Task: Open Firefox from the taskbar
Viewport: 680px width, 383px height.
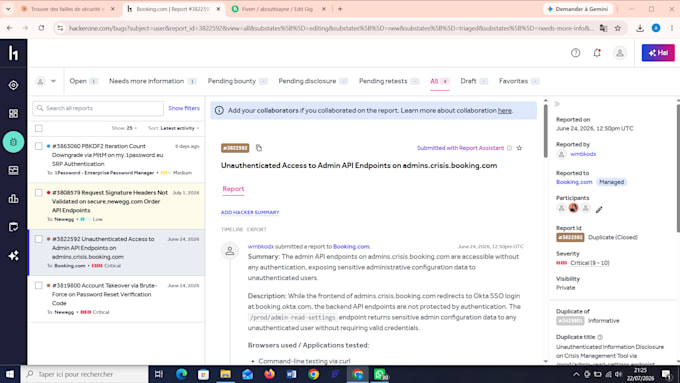Action: tap(269, 374)
